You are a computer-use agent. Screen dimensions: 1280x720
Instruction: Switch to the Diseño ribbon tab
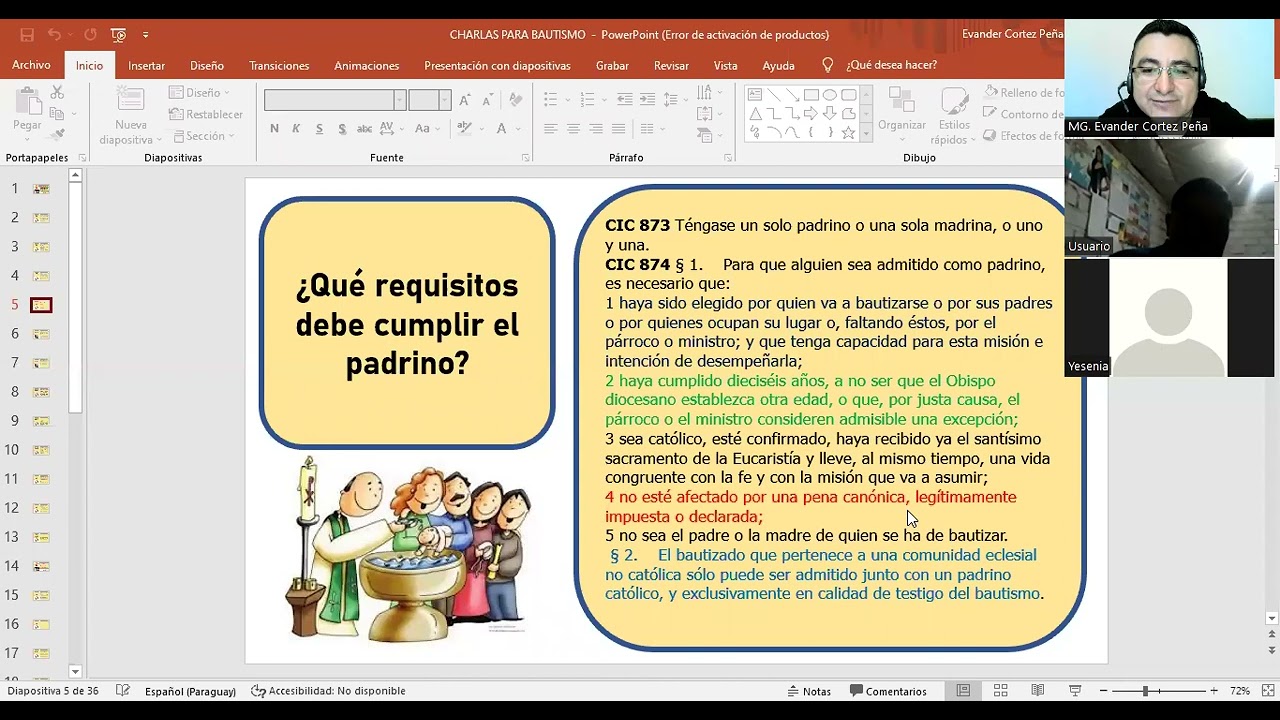click(207, 65)
